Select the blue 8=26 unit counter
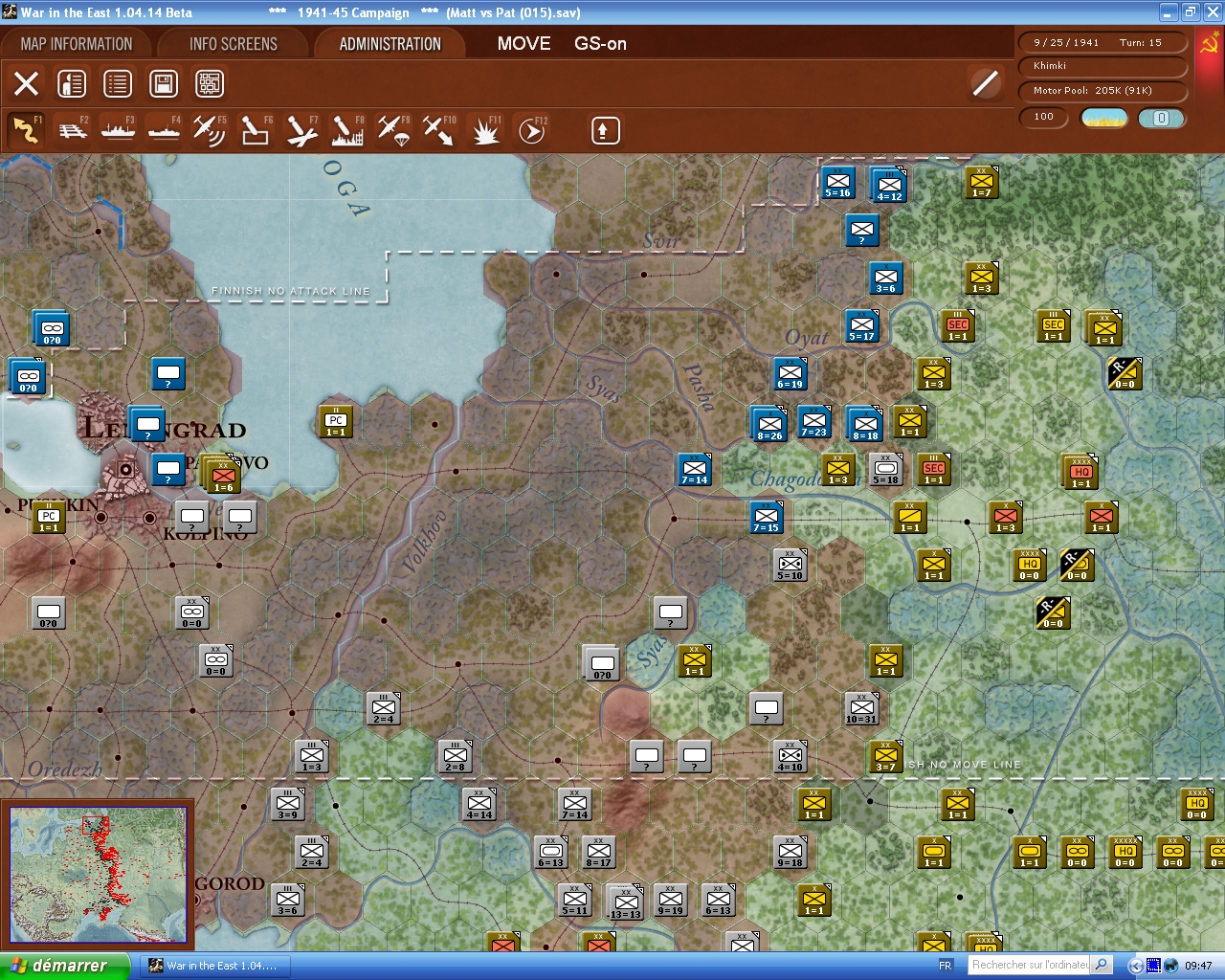Viewport: 1225px width, 980px height. [769, 423]
